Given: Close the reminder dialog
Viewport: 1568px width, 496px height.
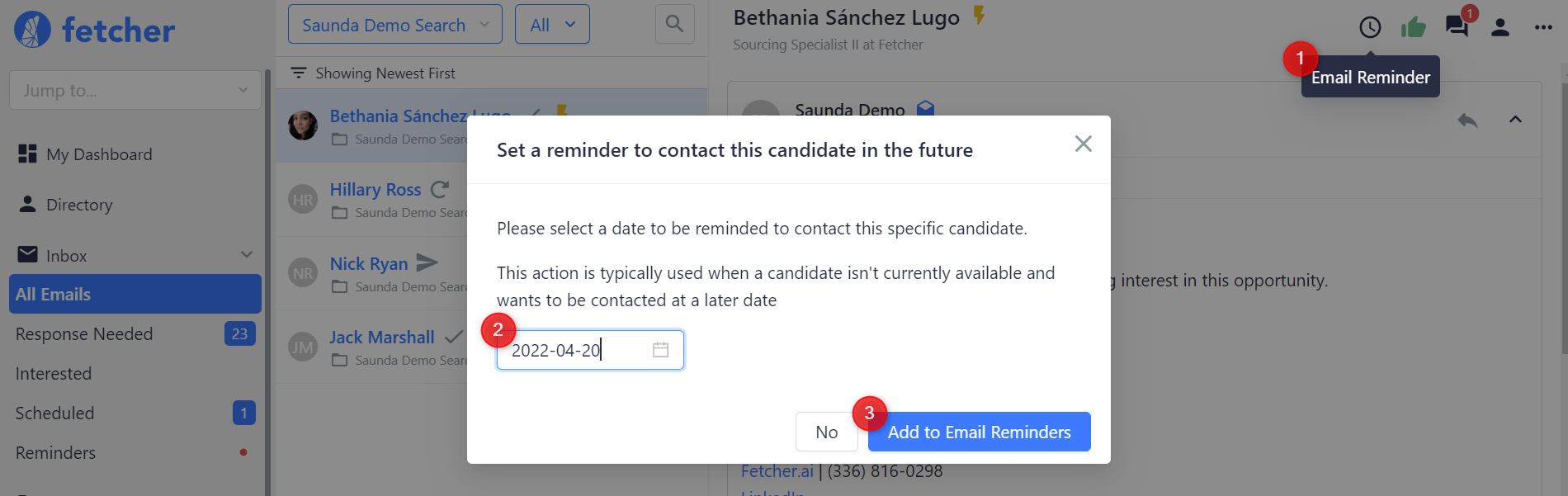Looking at the screenshot, I should (x=1083, y=144).
